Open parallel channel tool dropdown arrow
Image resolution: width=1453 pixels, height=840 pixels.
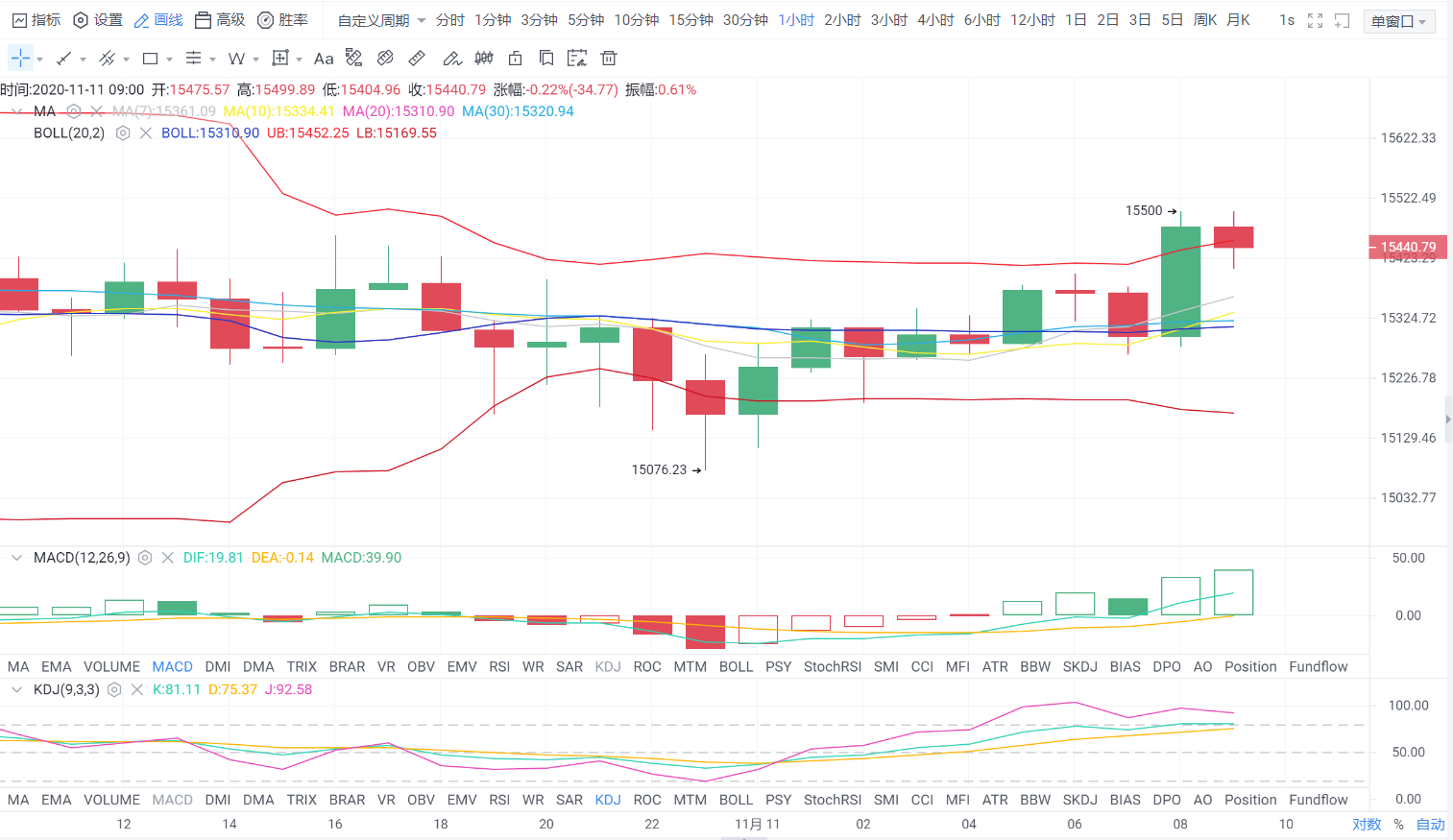click(x=126, y=60)
